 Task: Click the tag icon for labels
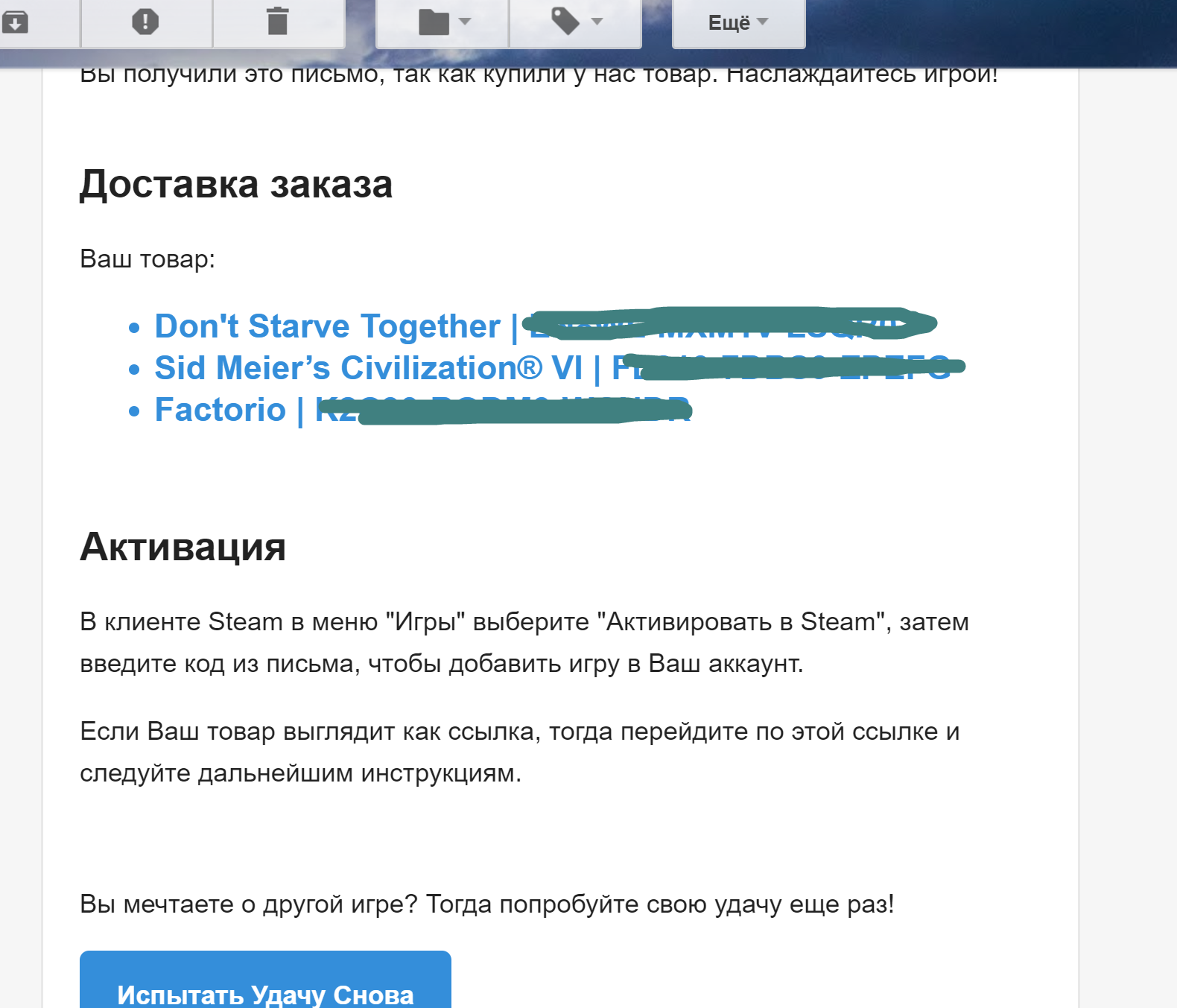point(565,22)
